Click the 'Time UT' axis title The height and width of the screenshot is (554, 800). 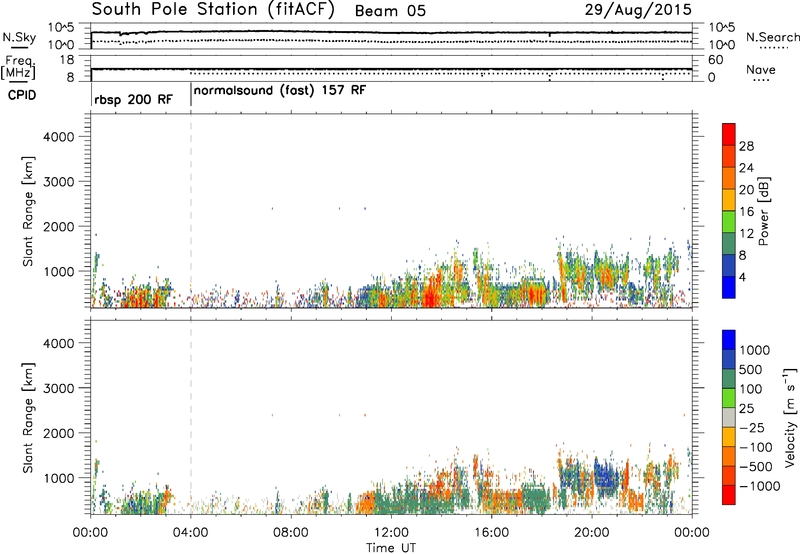(391, 547)
